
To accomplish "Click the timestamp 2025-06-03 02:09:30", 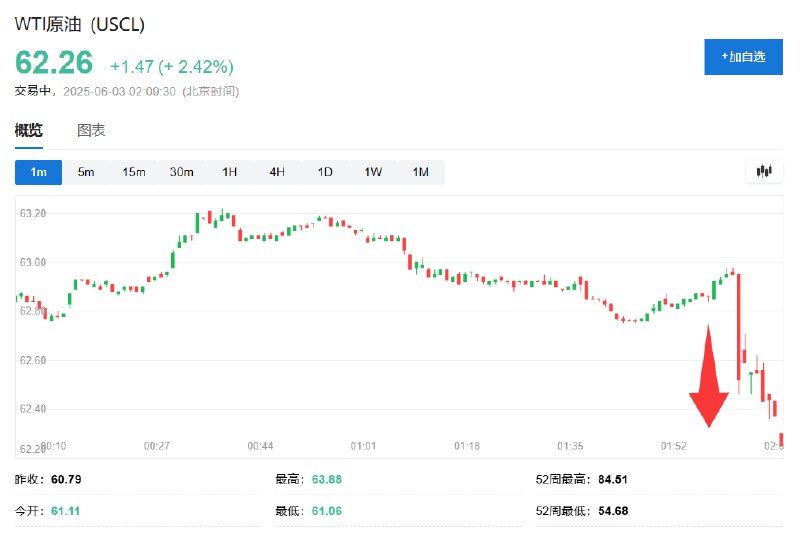I will tap(119, 91).
